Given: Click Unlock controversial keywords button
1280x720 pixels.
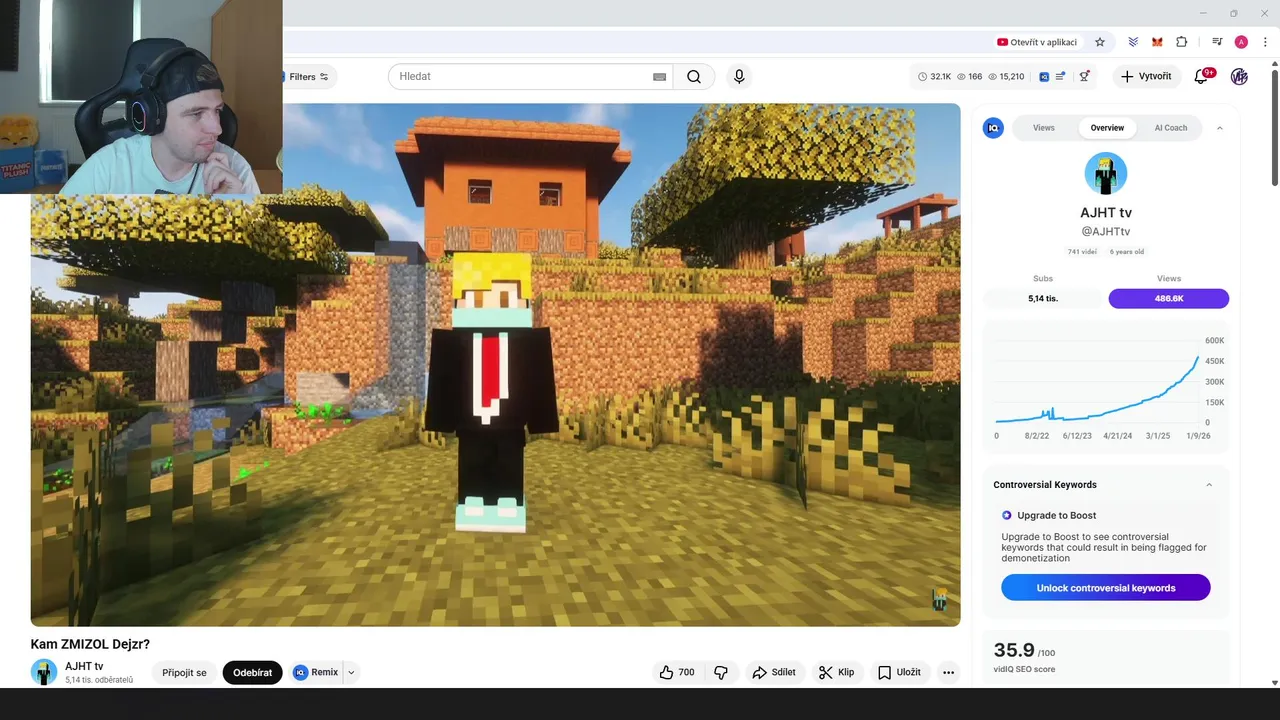Looking at the screenshot, I should 1106,588.
